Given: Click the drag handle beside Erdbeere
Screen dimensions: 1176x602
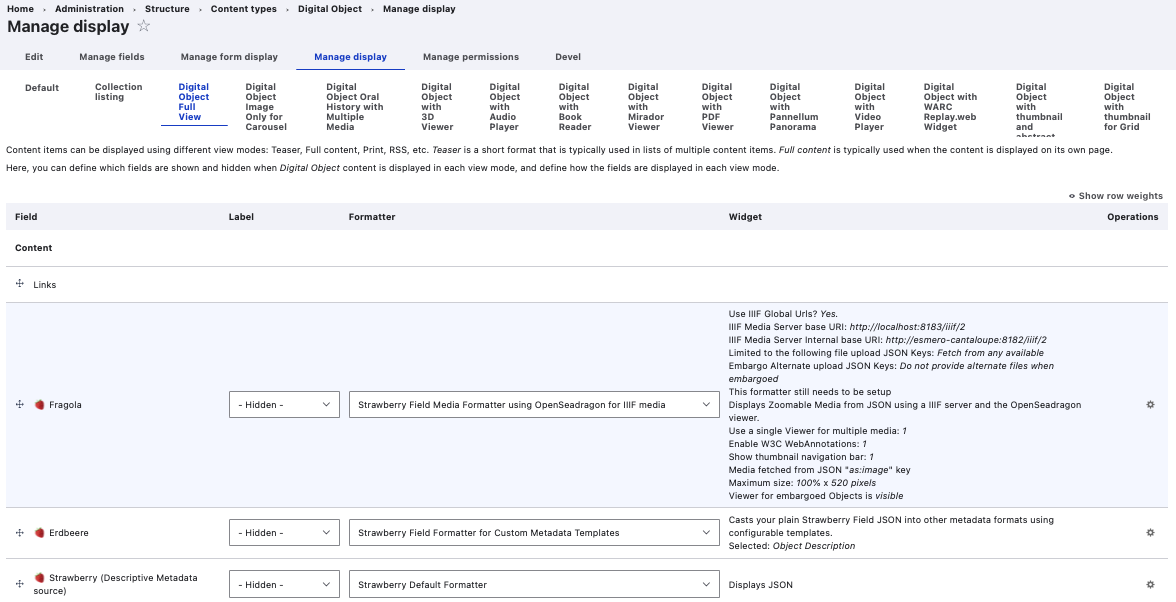Looking at the screenshot, I should [20, 533].
